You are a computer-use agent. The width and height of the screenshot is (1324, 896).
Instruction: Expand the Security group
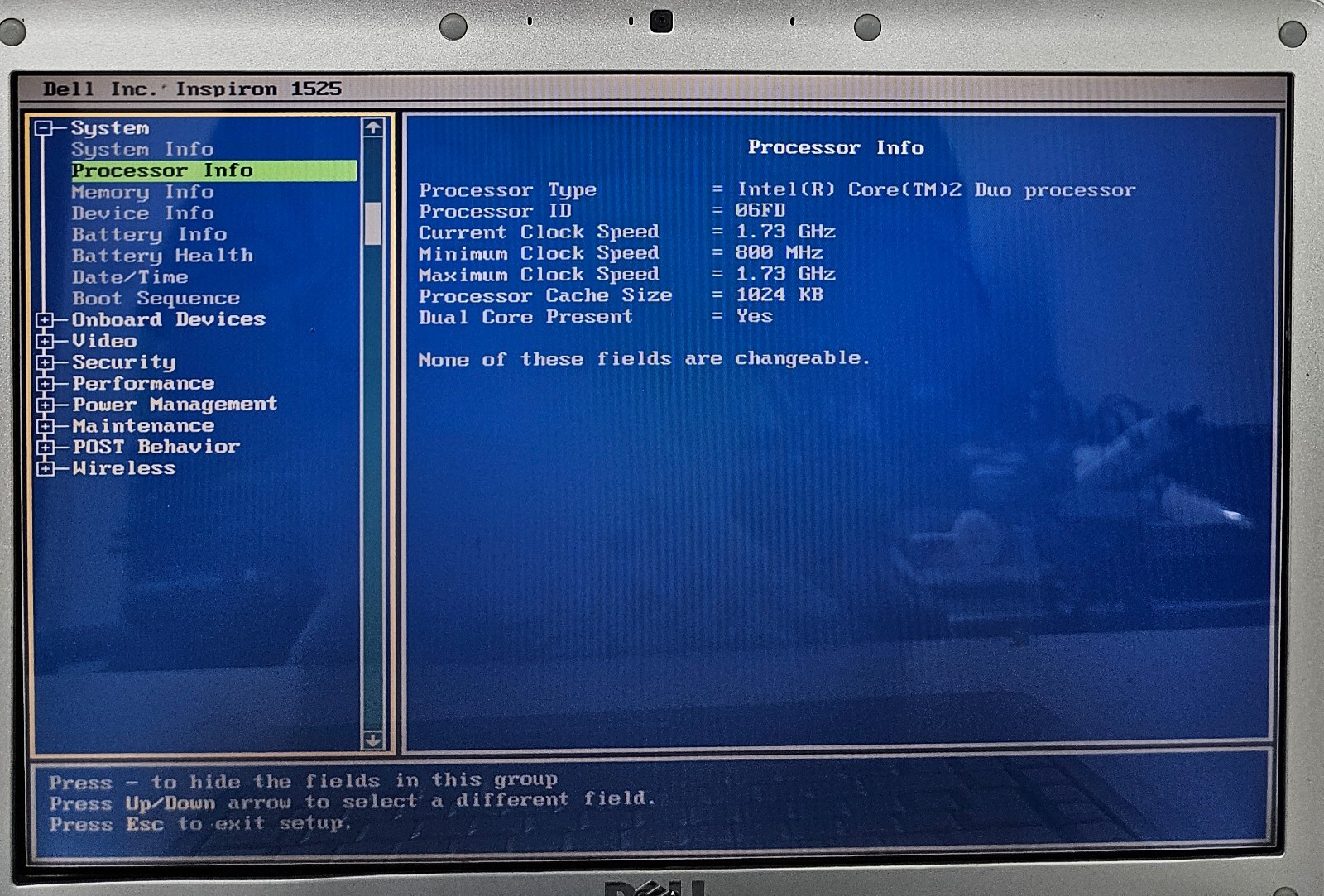(45, 362)
